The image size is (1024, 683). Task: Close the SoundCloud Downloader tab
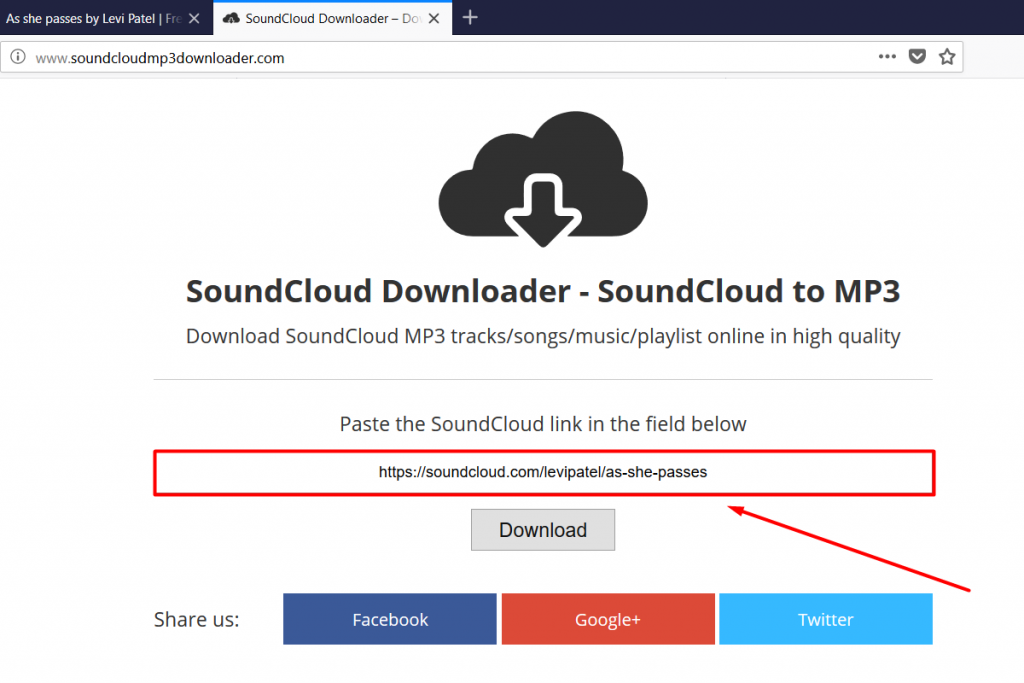coord(434,18)
